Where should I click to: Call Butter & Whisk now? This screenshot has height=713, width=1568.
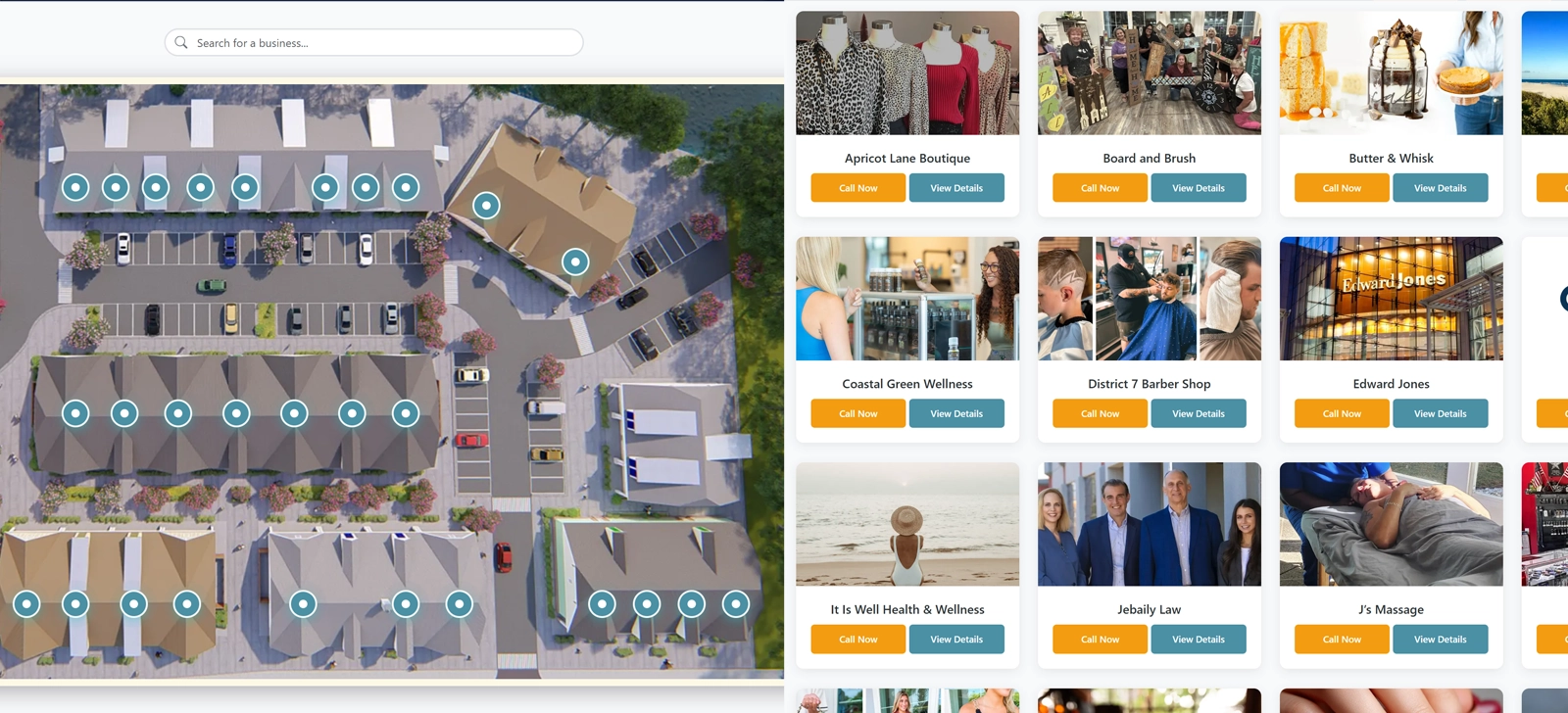[x=1342, y=188]
